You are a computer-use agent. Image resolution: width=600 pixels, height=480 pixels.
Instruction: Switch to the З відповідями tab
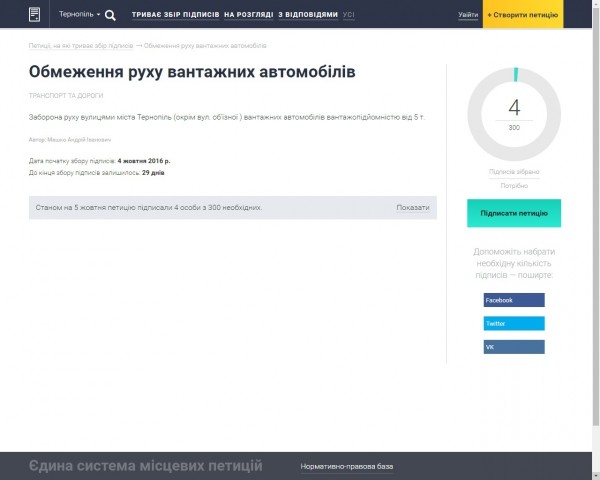coord(308,15)
